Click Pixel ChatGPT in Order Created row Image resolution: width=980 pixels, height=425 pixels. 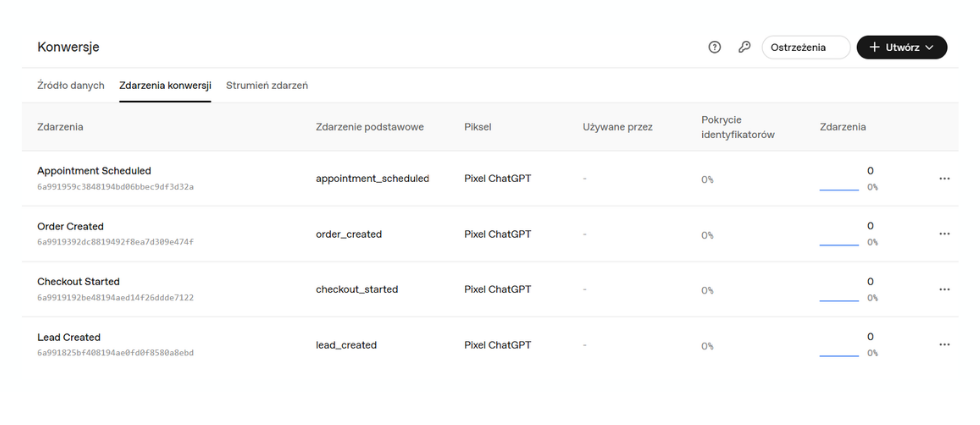[x=498, y=234]
